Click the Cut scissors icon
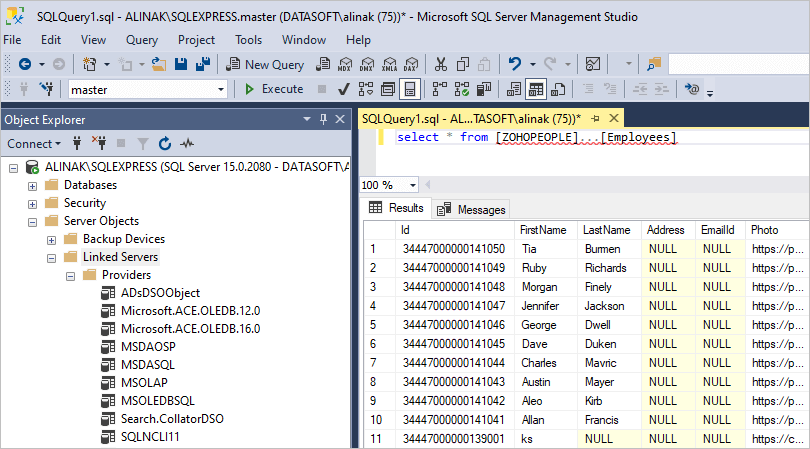The image size is (810, 449). coord(439,64)
